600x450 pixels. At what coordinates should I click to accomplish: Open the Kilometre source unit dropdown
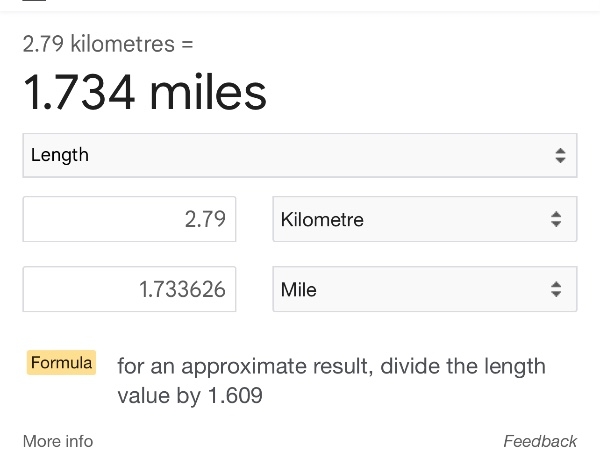click(424, 220)
